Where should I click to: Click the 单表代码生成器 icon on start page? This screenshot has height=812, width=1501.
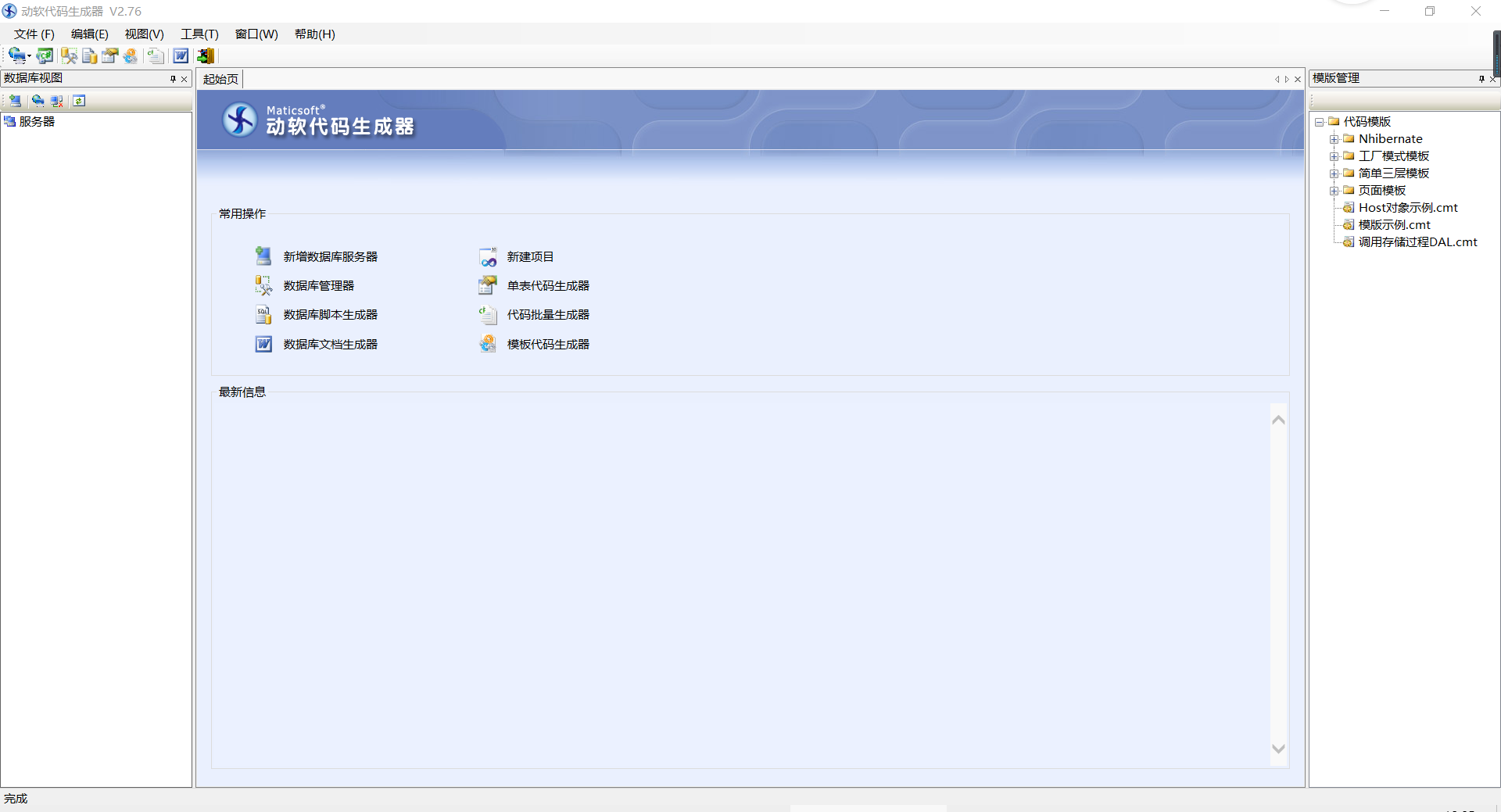pyautogui.click(x=488, y=285)
